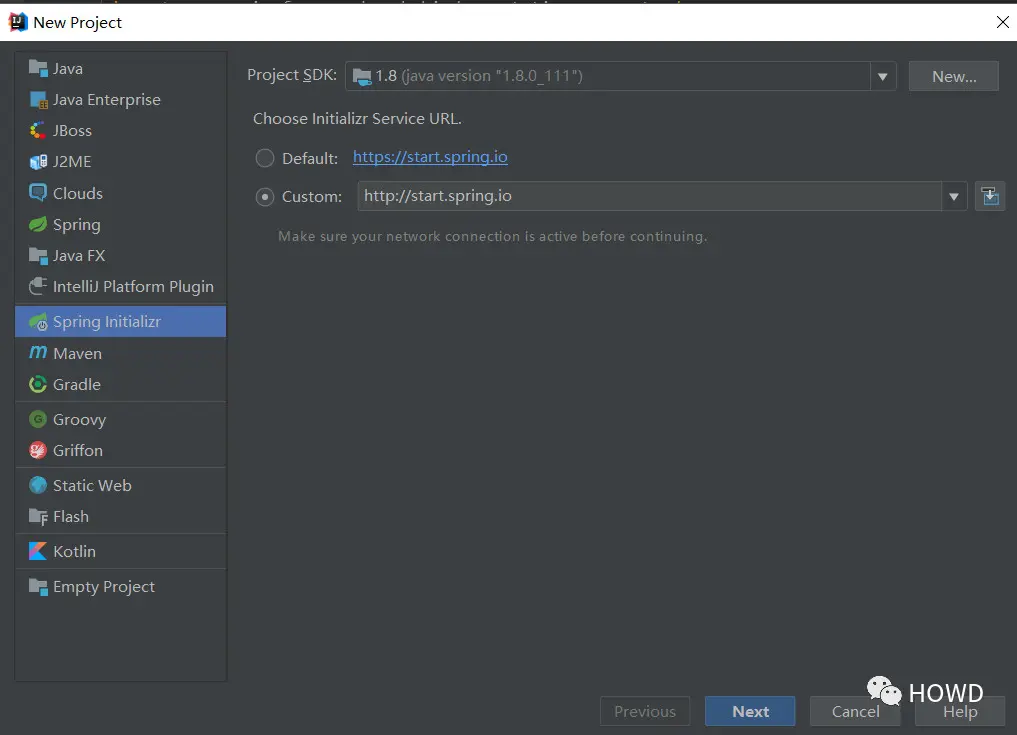Screen dimensions: 1017x735
Task: Click the Project SDK: label
Action: pos(292,75)
